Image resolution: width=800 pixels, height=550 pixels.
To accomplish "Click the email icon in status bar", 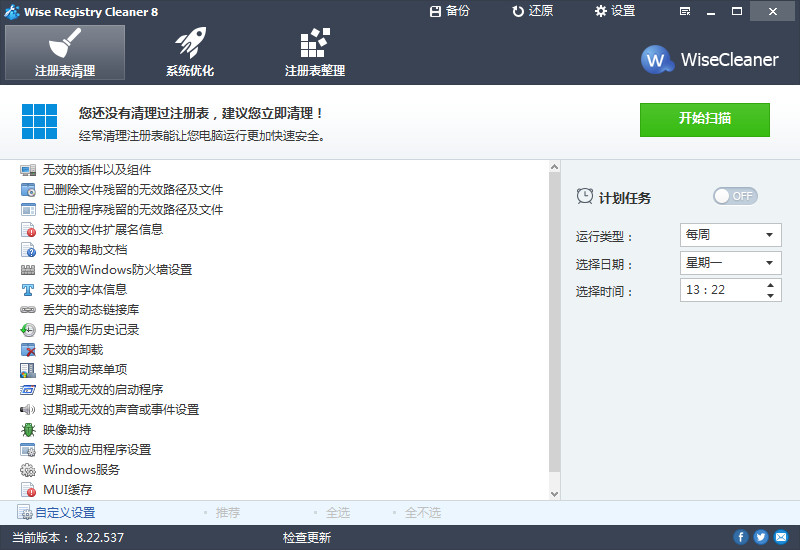I will pyautogui.click(x=780, y=537).
